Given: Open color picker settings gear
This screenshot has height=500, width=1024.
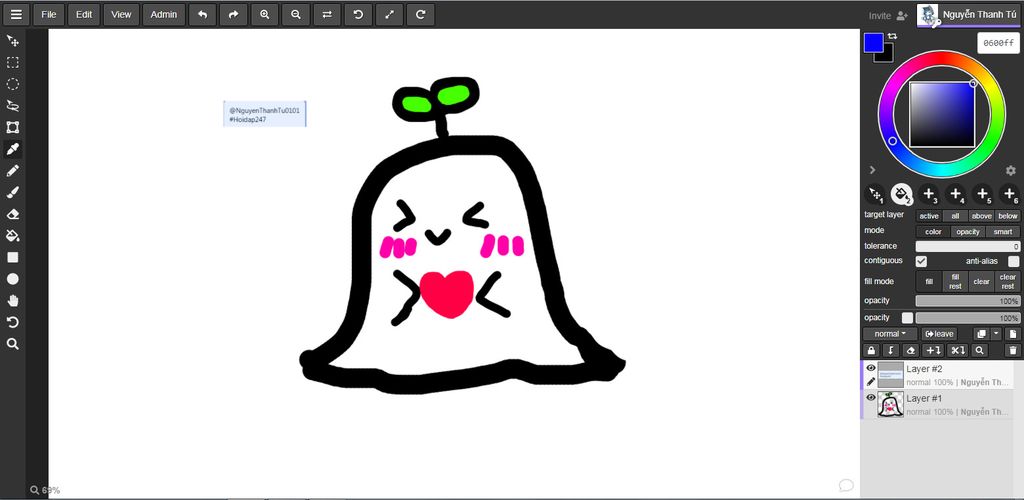Looking at the screenshot, I should coord(1010,170).
